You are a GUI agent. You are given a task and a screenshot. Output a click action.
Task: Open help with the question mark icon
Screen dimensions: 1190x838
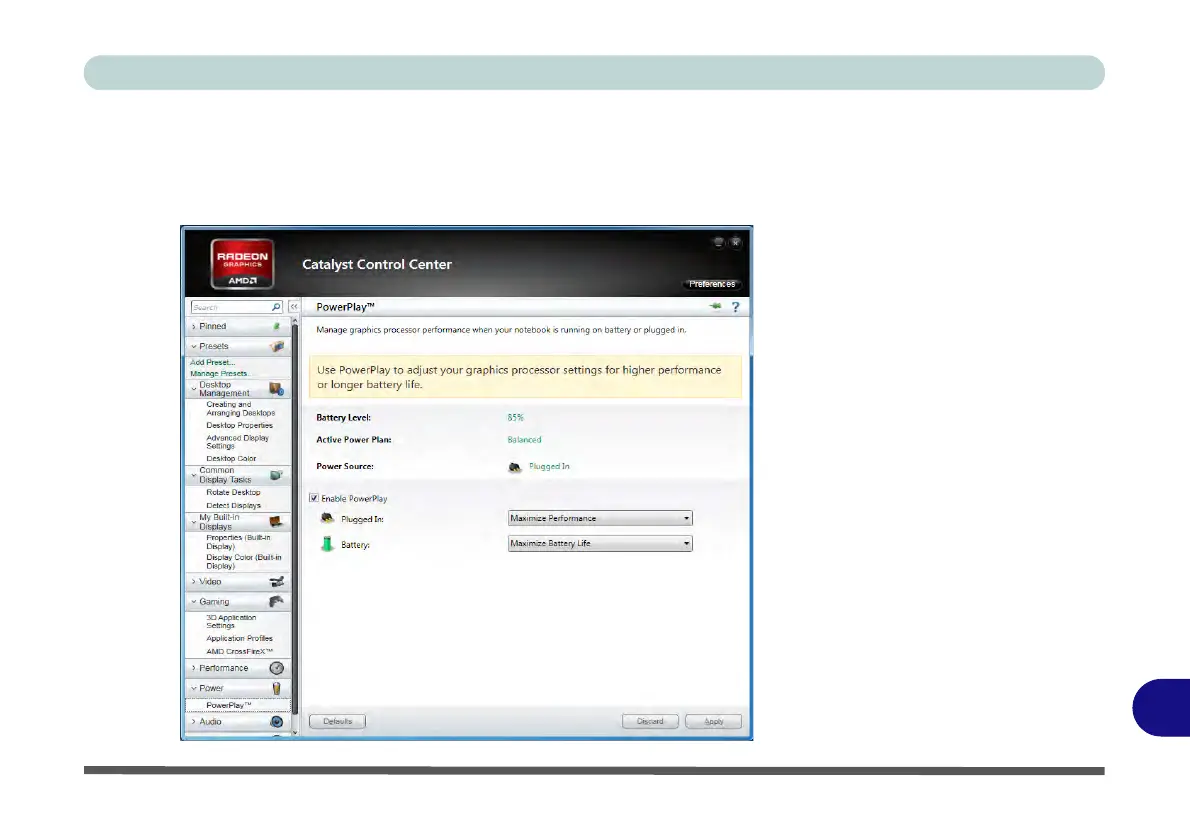[735, 307]
